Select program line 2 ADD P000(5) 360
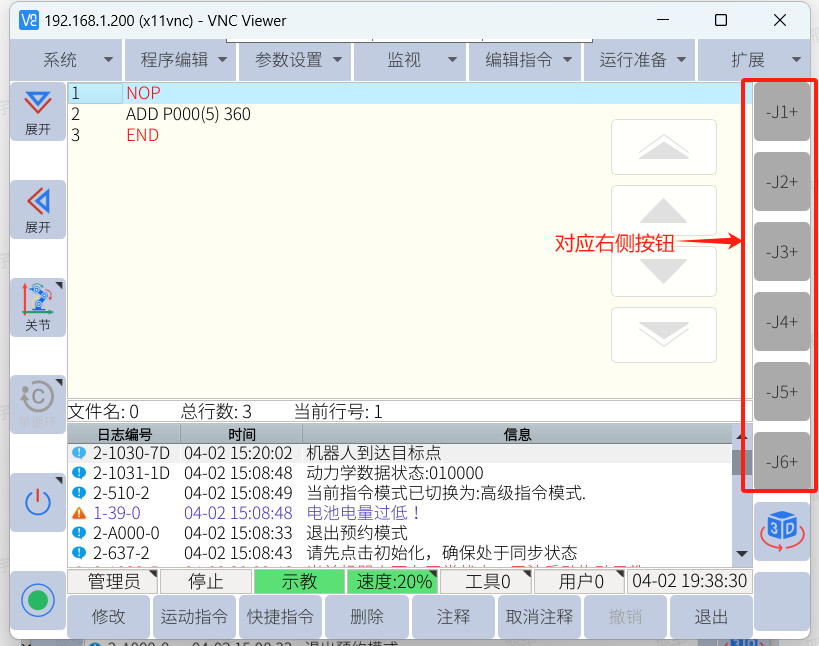 (188, 114)
